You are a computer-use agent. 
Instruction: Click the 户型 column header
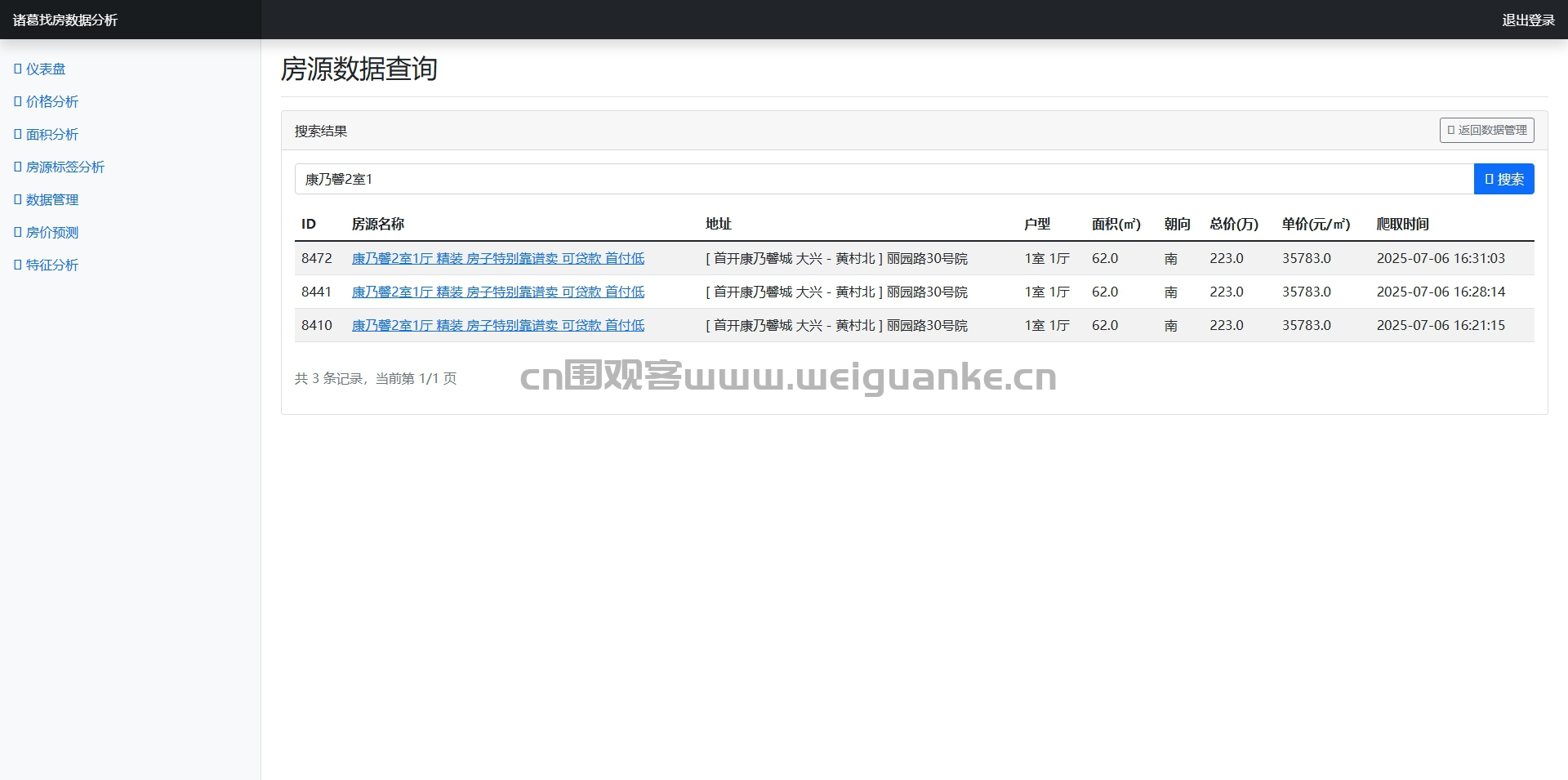point(1038,225)
